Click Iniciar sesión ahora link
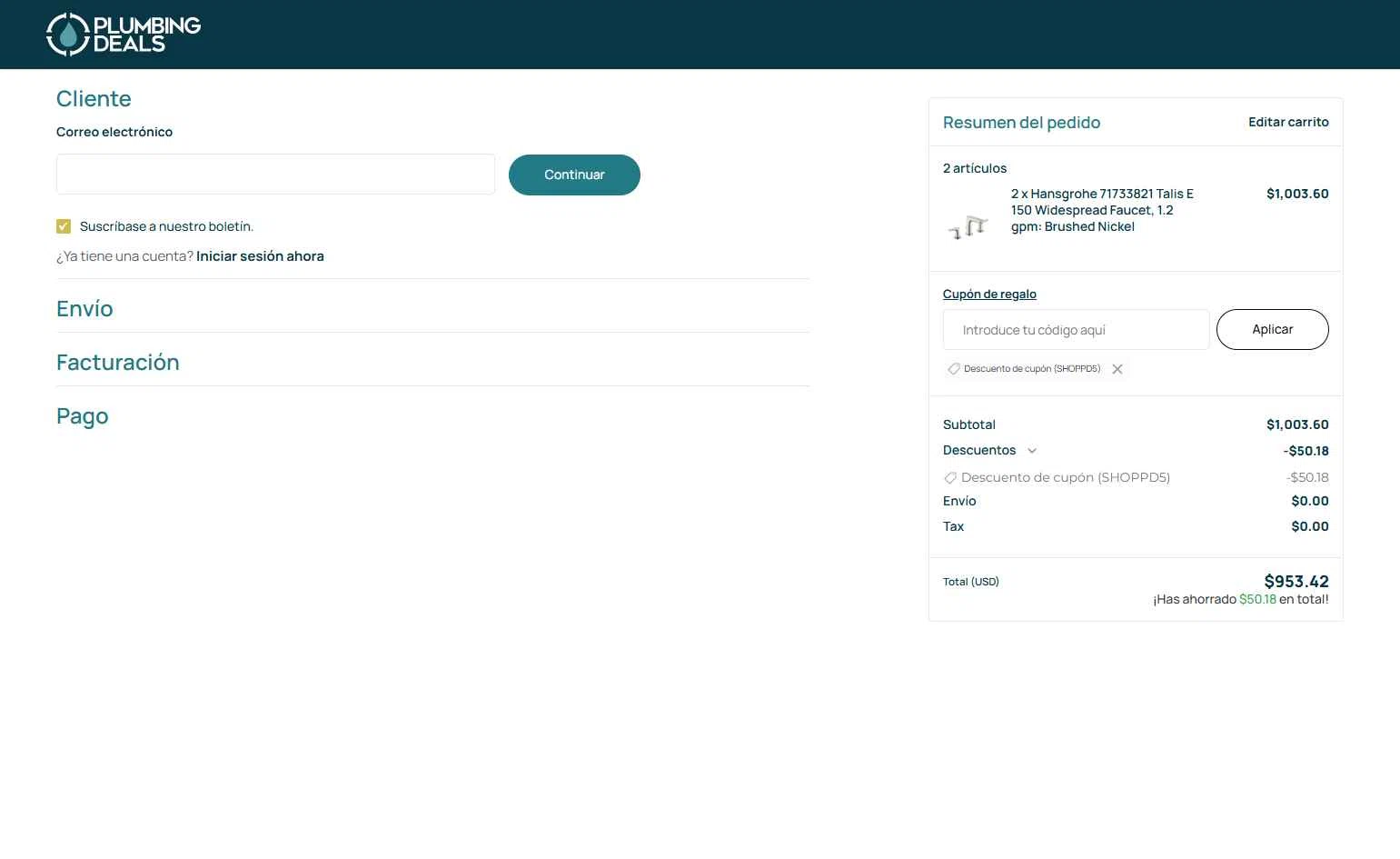This screenshot has width=1400, height=859. coord(260,256)
